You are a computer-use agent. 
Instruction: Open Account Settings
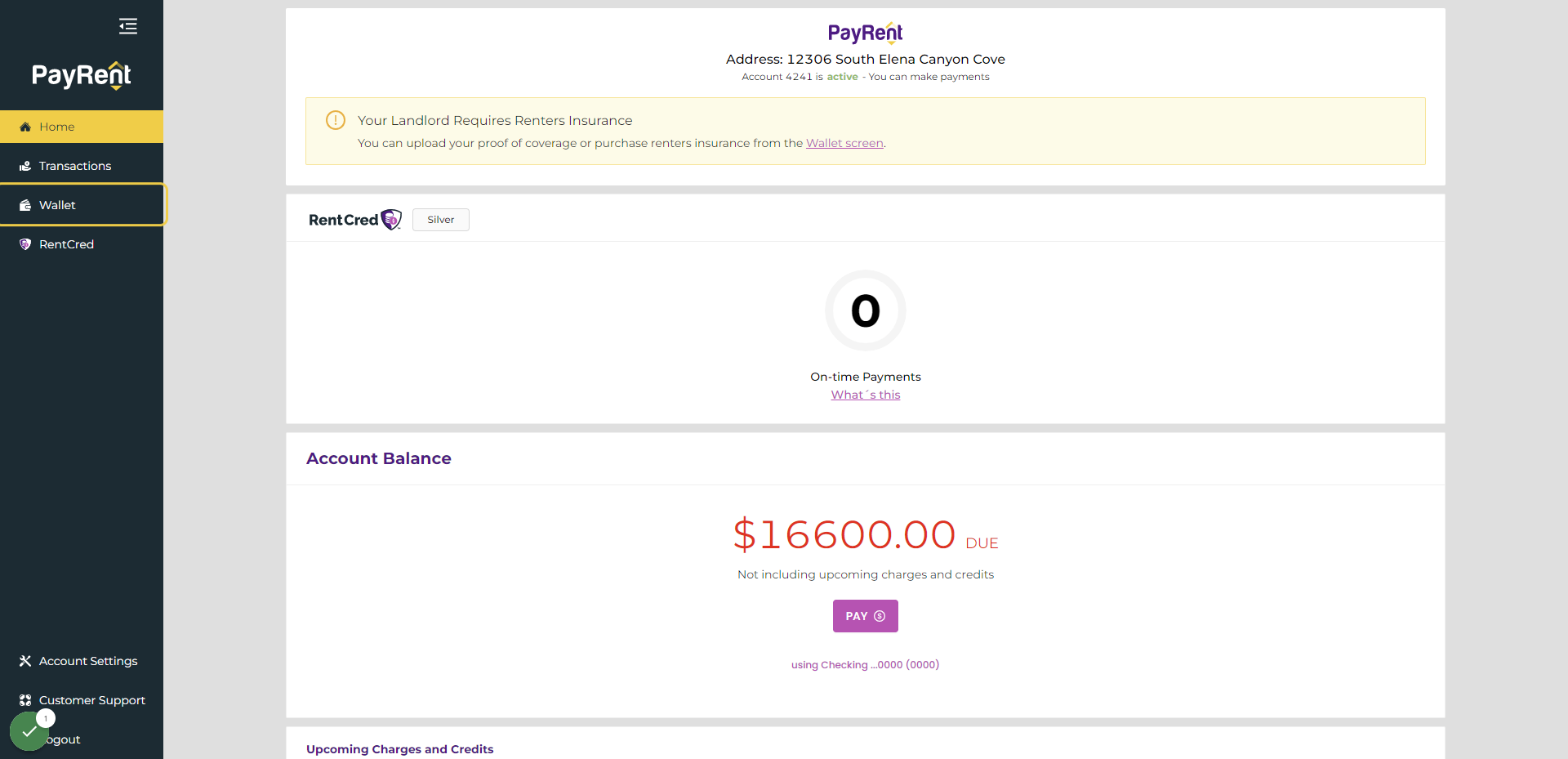pyautogui.click(x=82, y=661)
